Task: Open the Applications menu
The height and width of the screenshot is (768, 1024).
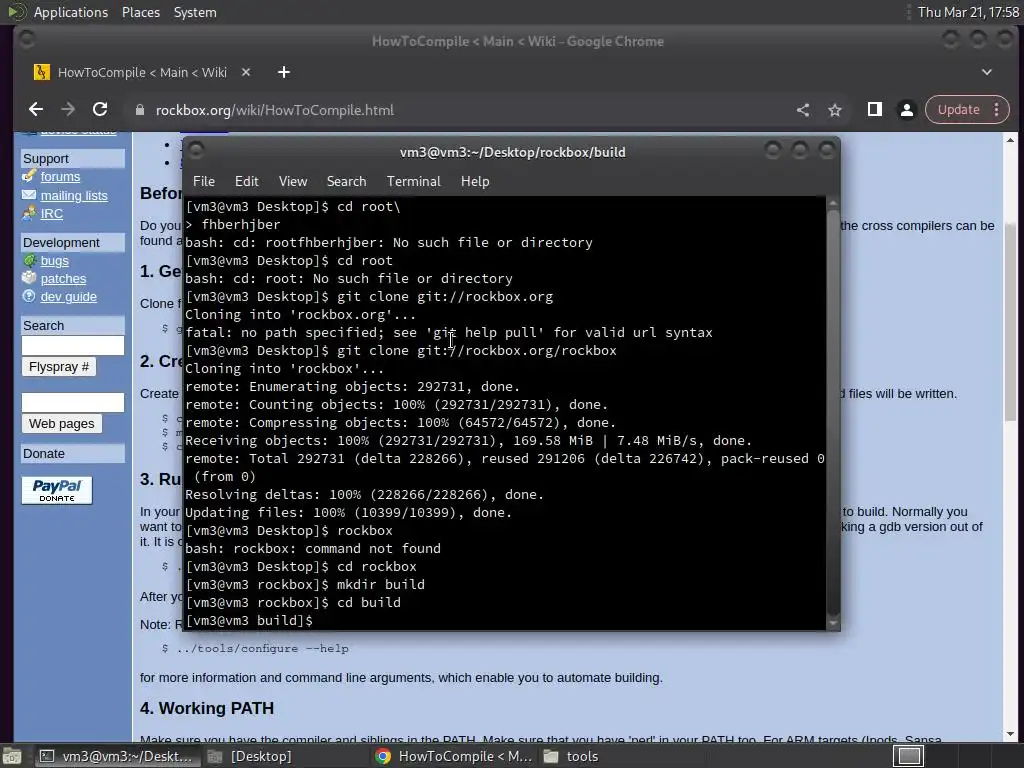Action: [71, 12]
